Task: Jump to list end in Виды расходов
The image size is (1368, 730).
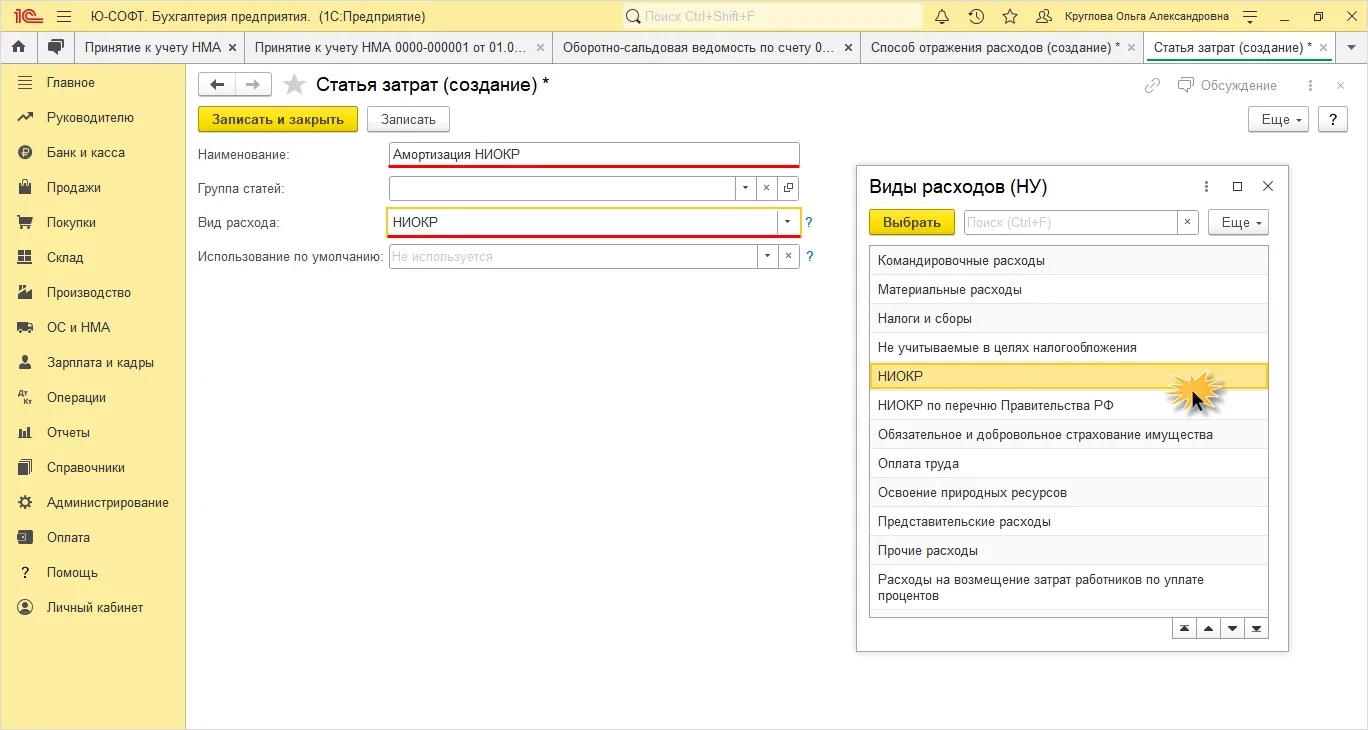Action: 1256,628
